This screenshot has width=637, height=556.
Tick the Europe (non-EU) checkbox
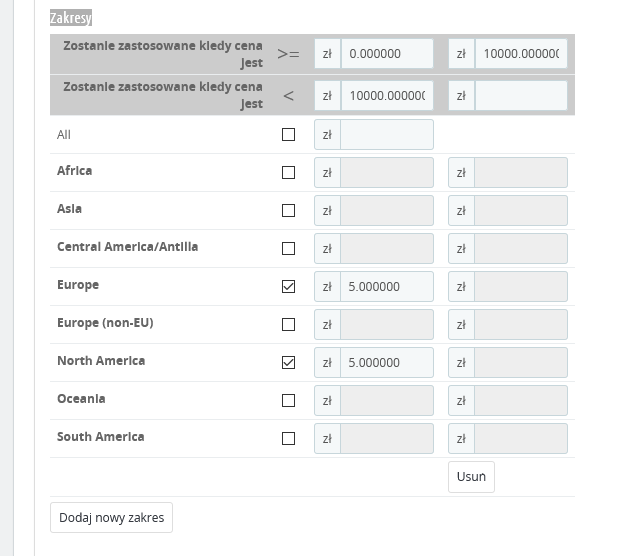(x=289, y=325)
